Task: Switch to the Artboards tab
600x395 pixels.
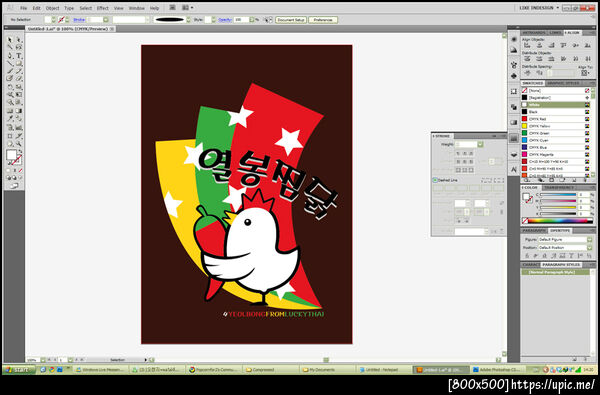Action: (534, 33)
